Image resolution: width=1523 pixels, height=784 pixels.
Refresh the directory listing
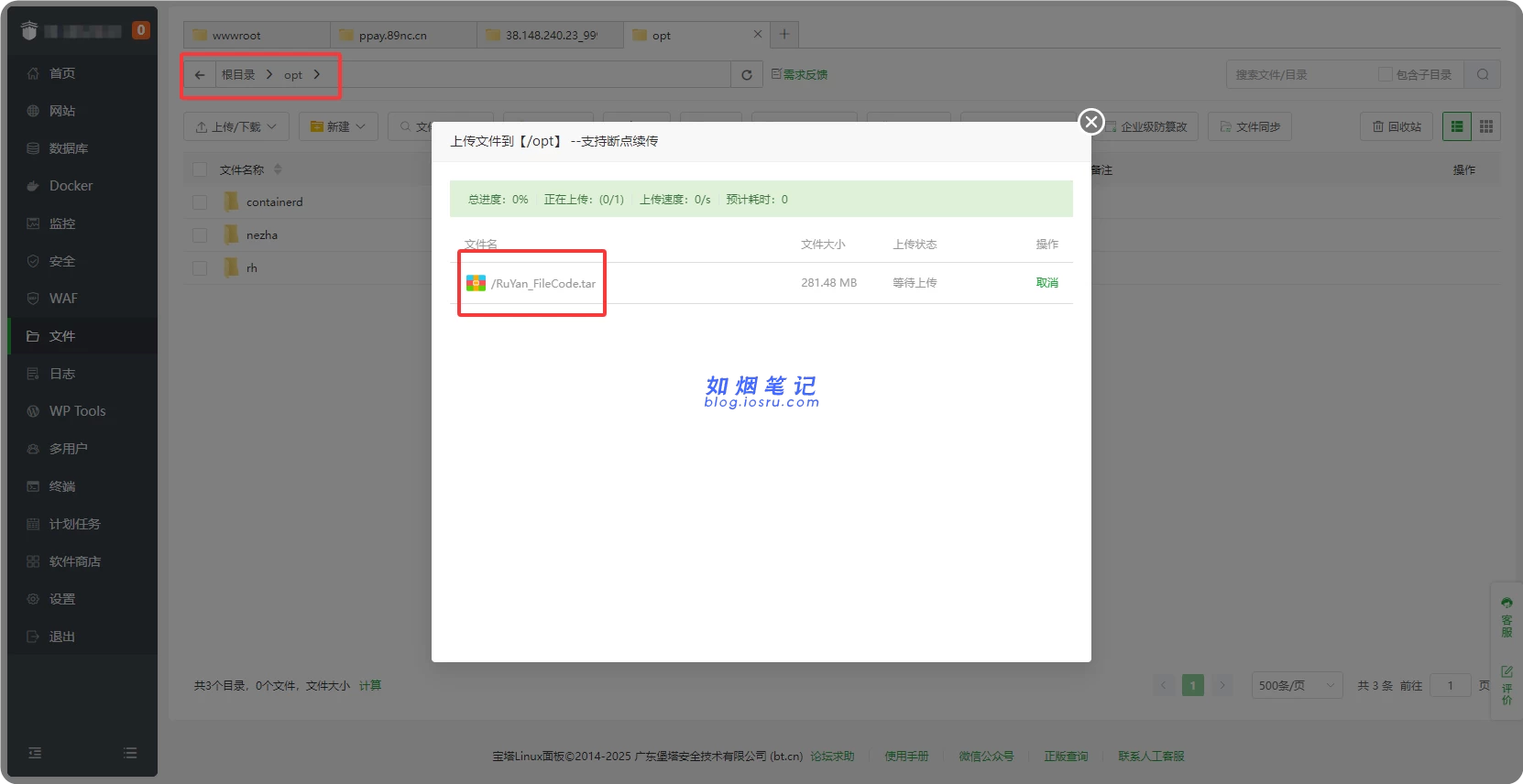coord(747,75)
